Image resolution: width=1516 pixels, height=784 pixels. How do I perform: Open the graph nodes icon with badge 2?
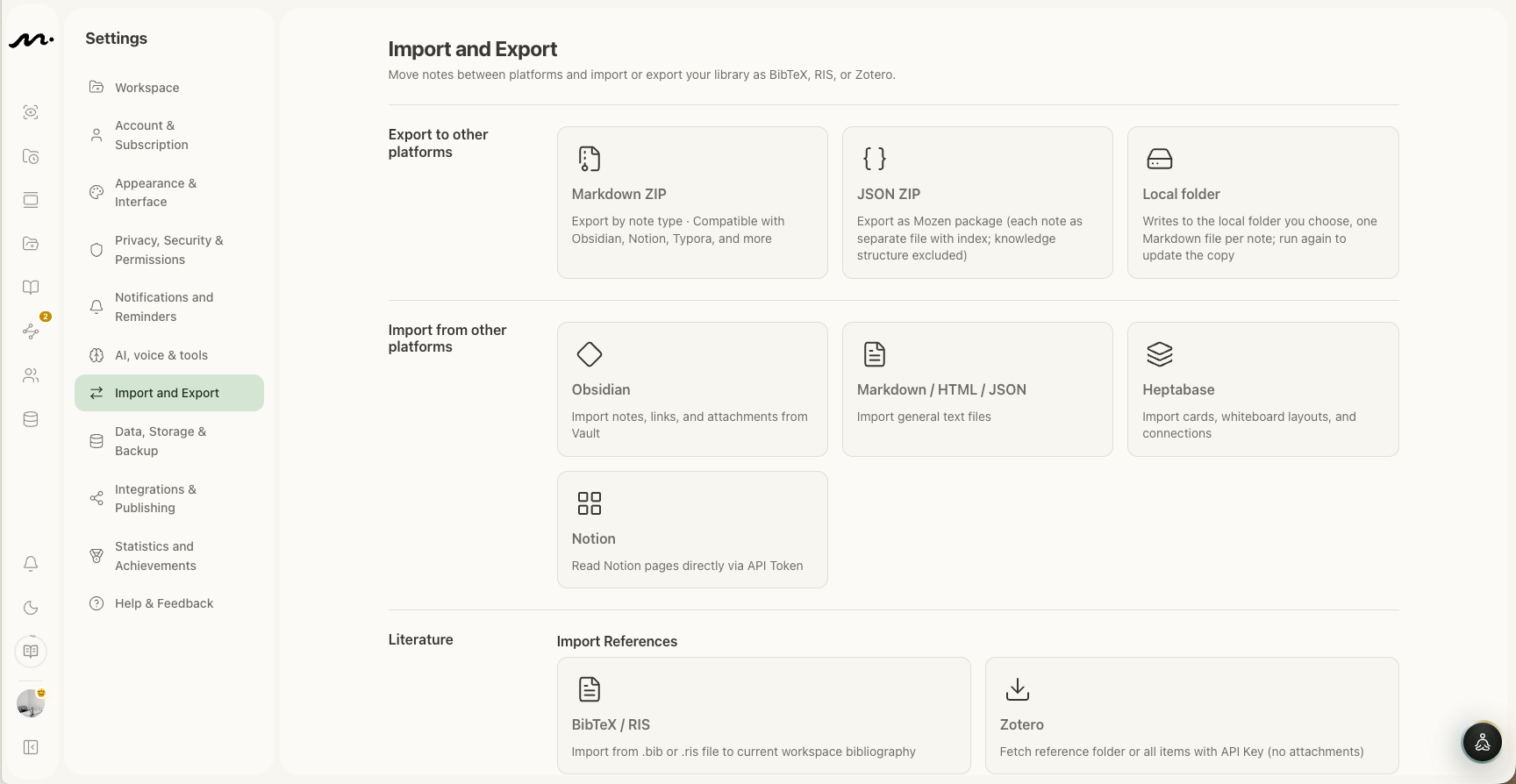[31, 331]
